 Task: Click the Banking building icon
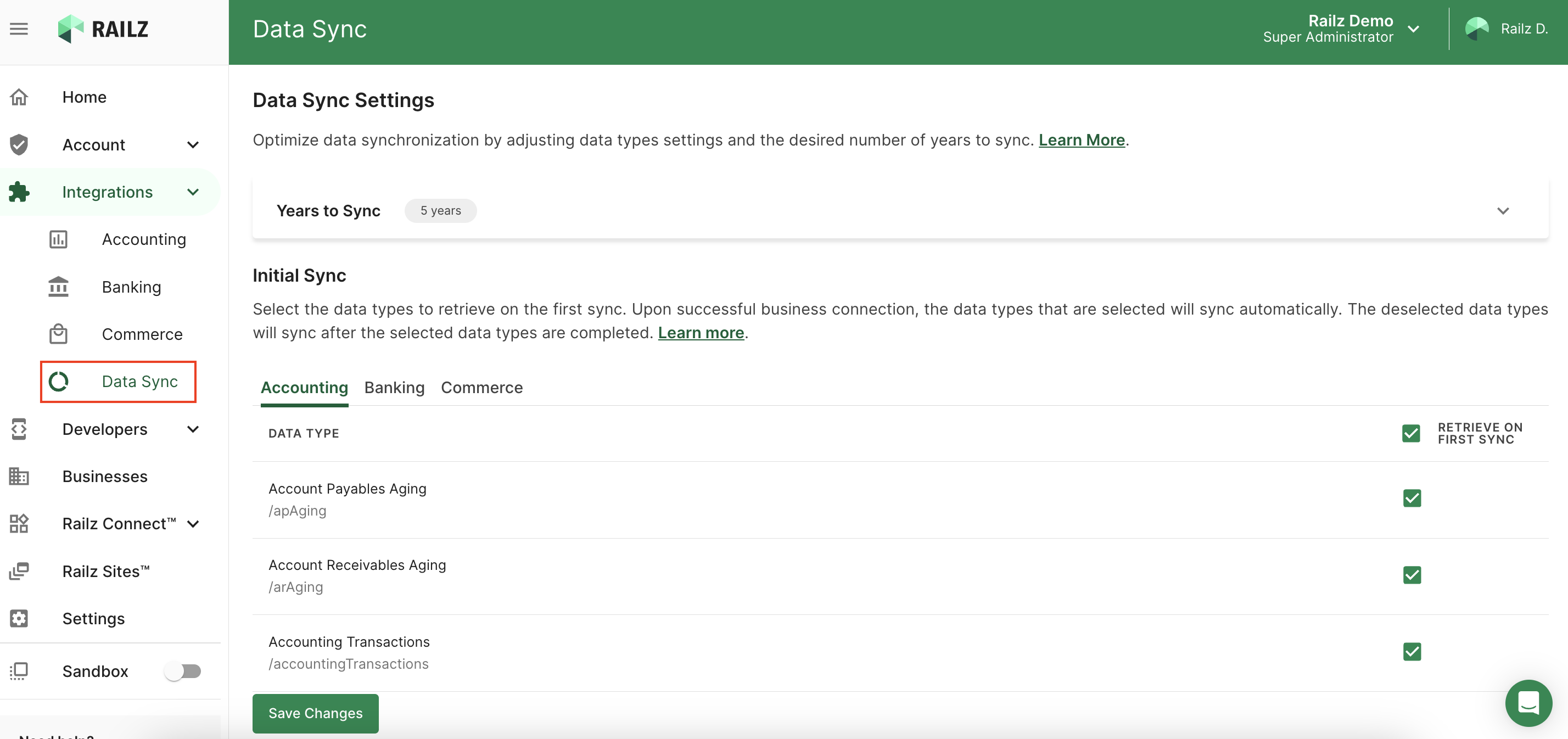pos(58,287)
